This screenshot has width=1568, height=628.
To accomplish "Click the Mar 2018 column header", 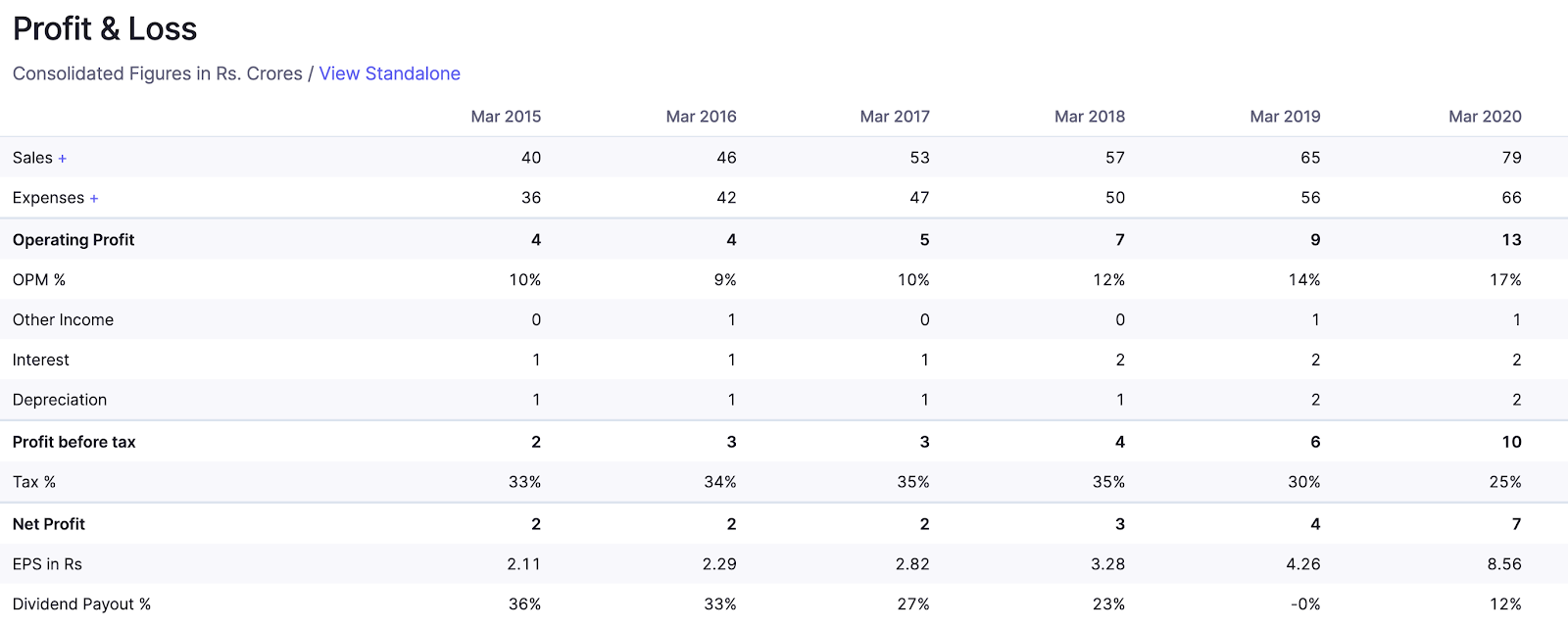I will click(1089, 117).
